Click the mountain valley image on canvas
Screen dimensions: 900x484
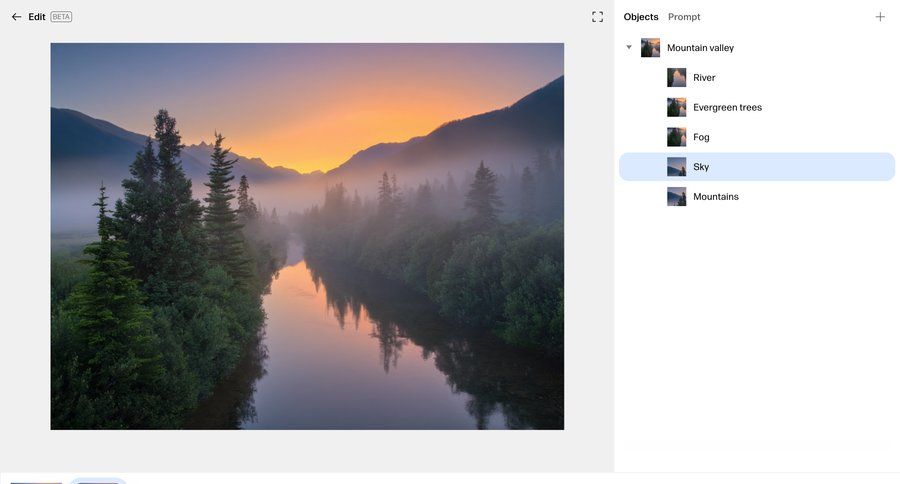pyautogui.click(x=307, y=236)
